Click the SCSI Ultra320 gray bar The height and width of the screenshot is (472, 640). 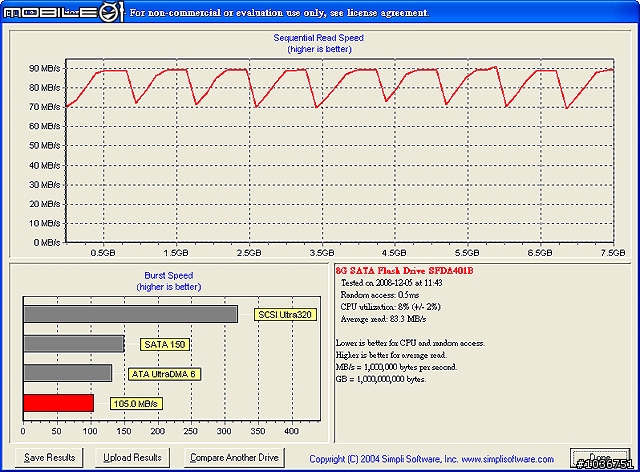131,314
